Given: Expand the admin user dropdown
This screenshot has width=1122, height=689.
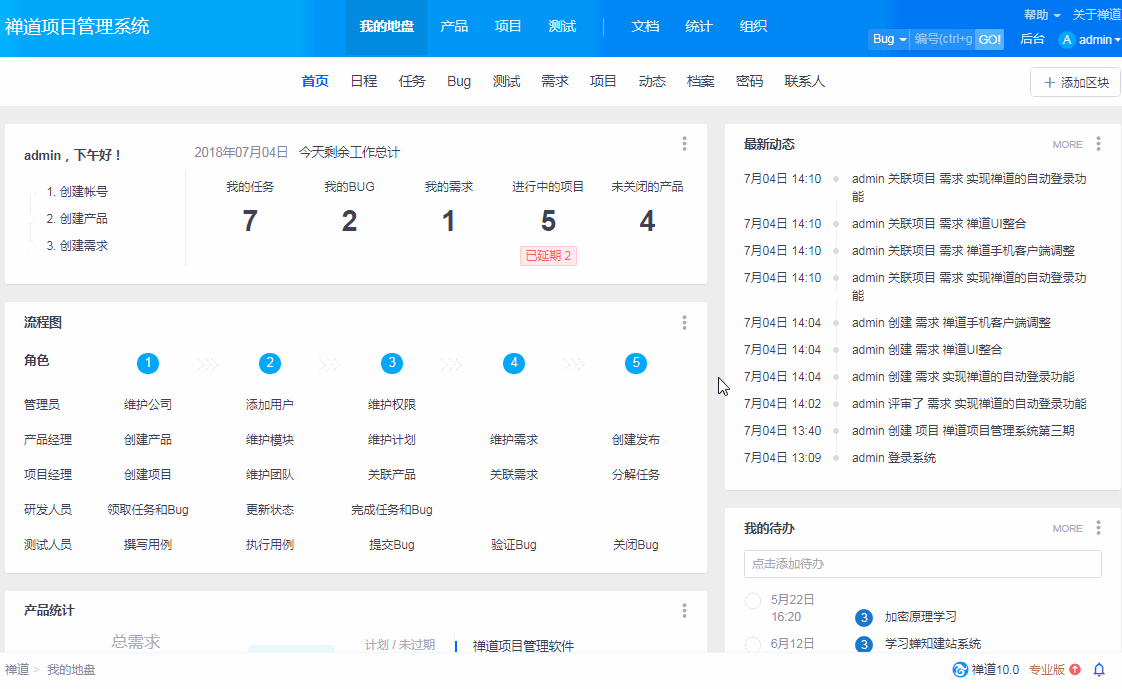Looking at the screenshot, I should tap(1099, 40).
